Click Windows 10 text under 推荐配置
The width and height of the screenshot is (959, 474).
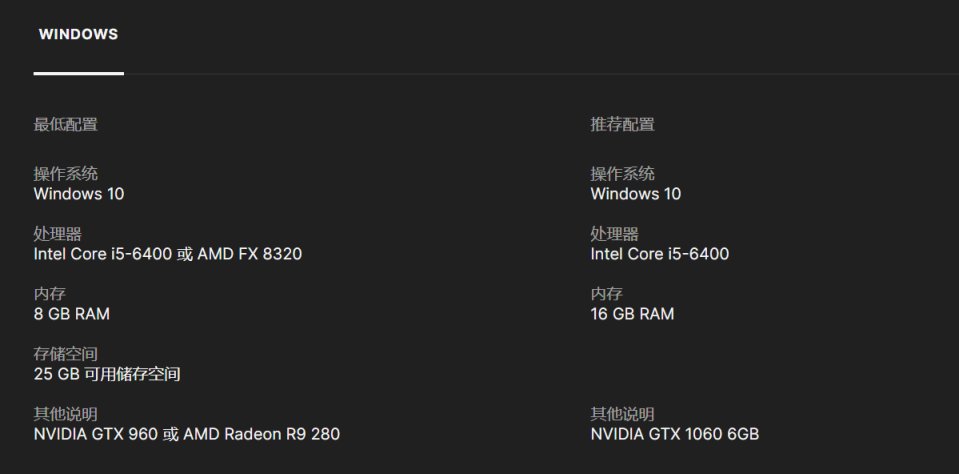click(636, 194)
